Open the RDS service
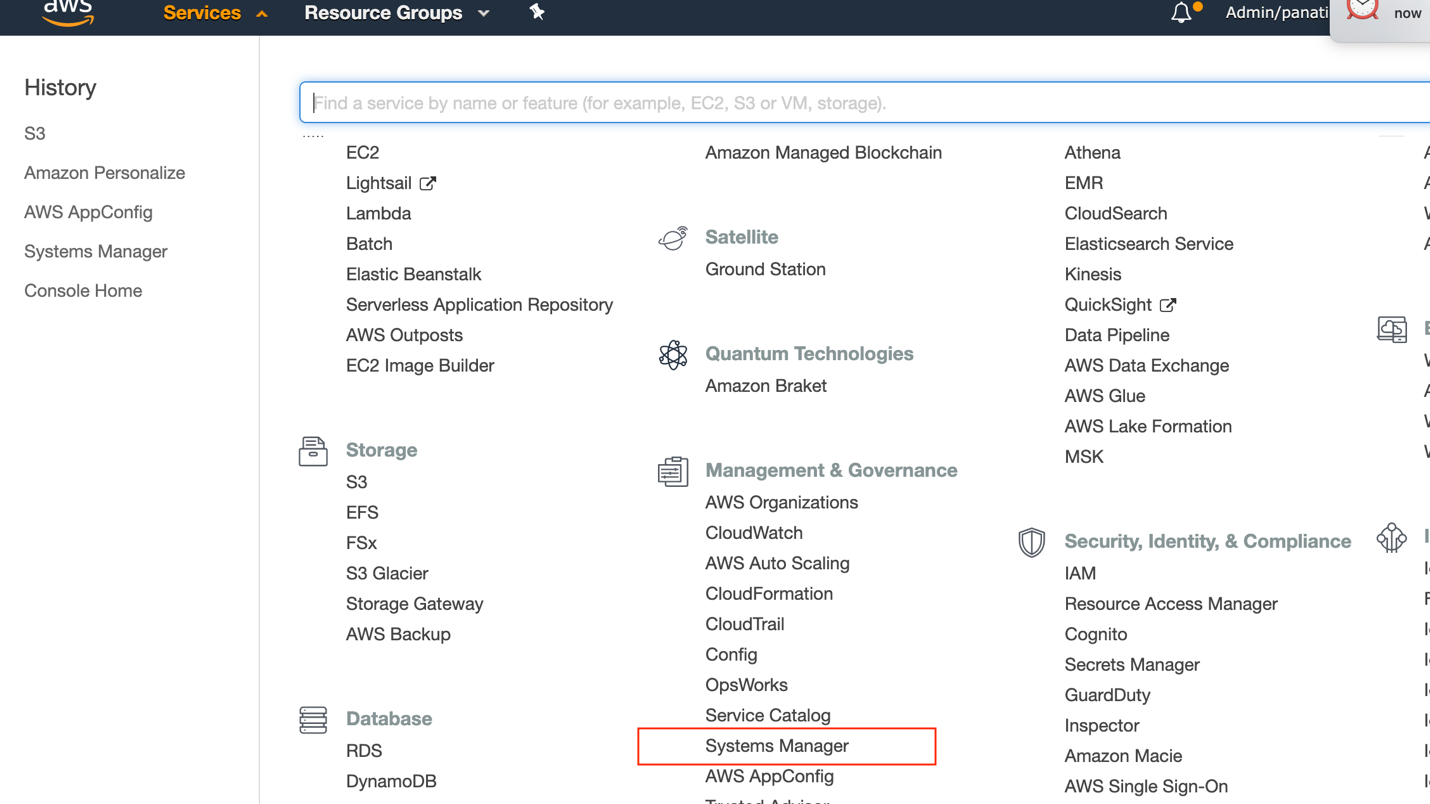Viewport: 1430px width, 804px height. 364,751
